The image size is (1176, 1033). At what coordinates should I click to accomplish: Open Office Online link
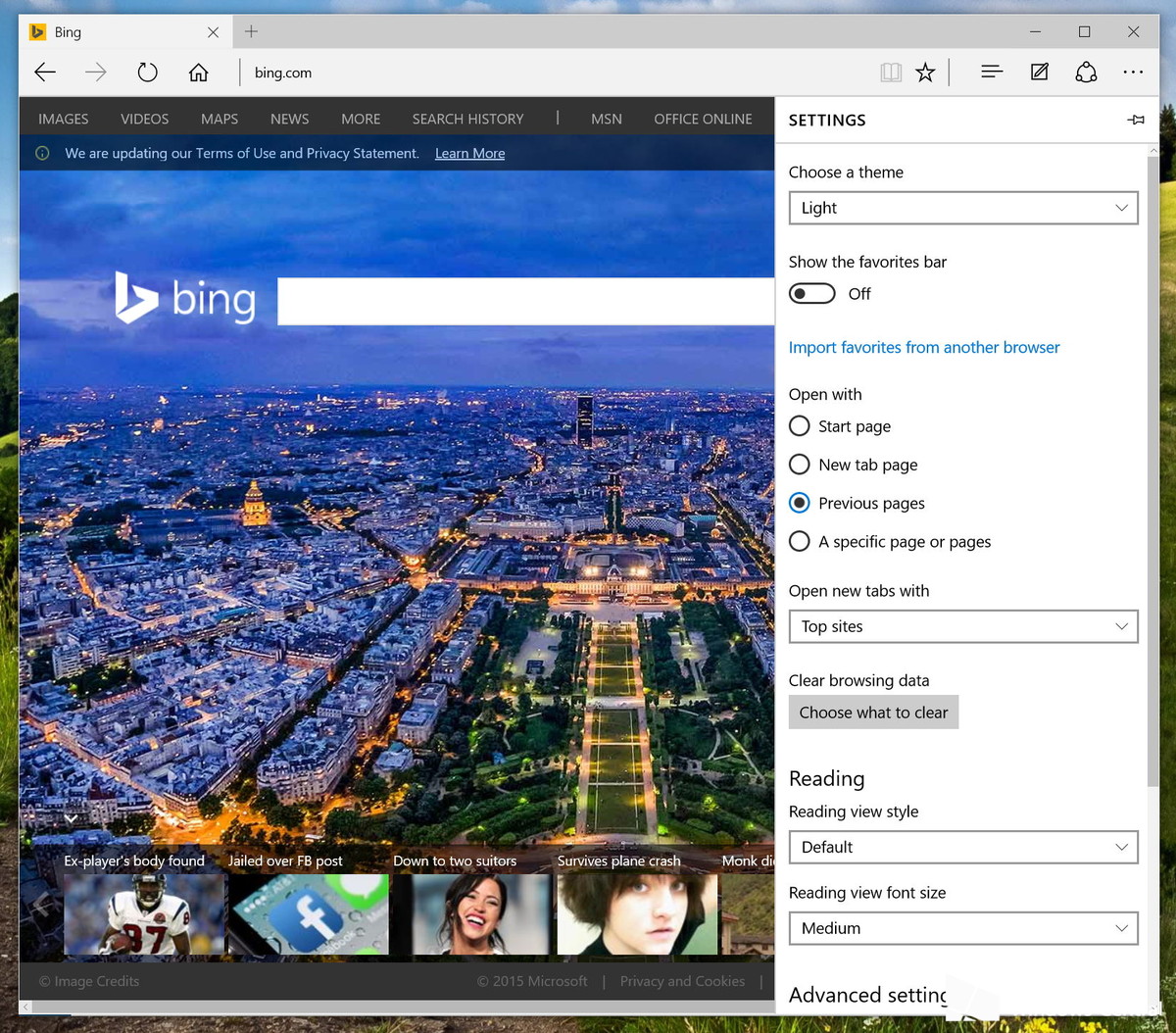pos(704,119)
